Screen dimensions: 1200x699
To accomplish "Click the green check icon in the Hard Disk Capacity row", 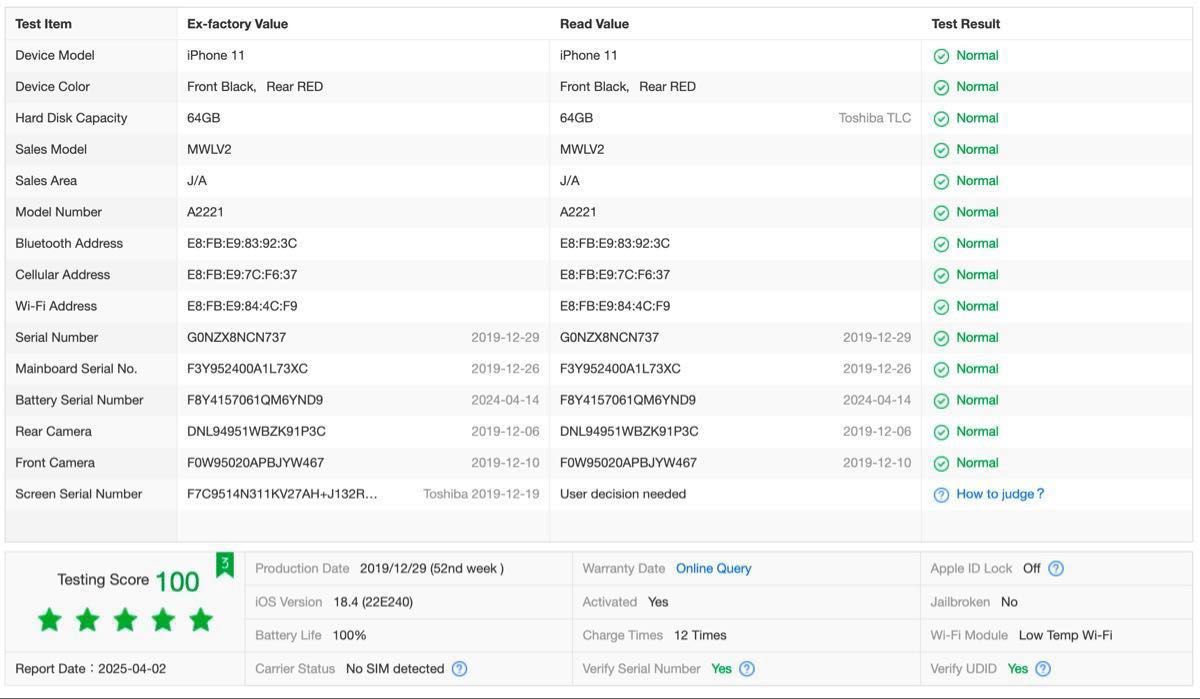I will [x=941, y=118].
